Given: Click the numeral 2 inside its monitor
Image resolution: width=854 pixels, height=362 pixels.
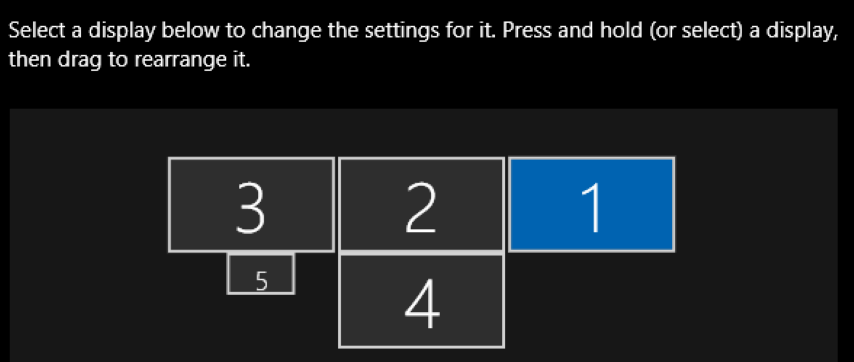Looking at the screenshot, I should coord(421,207).
